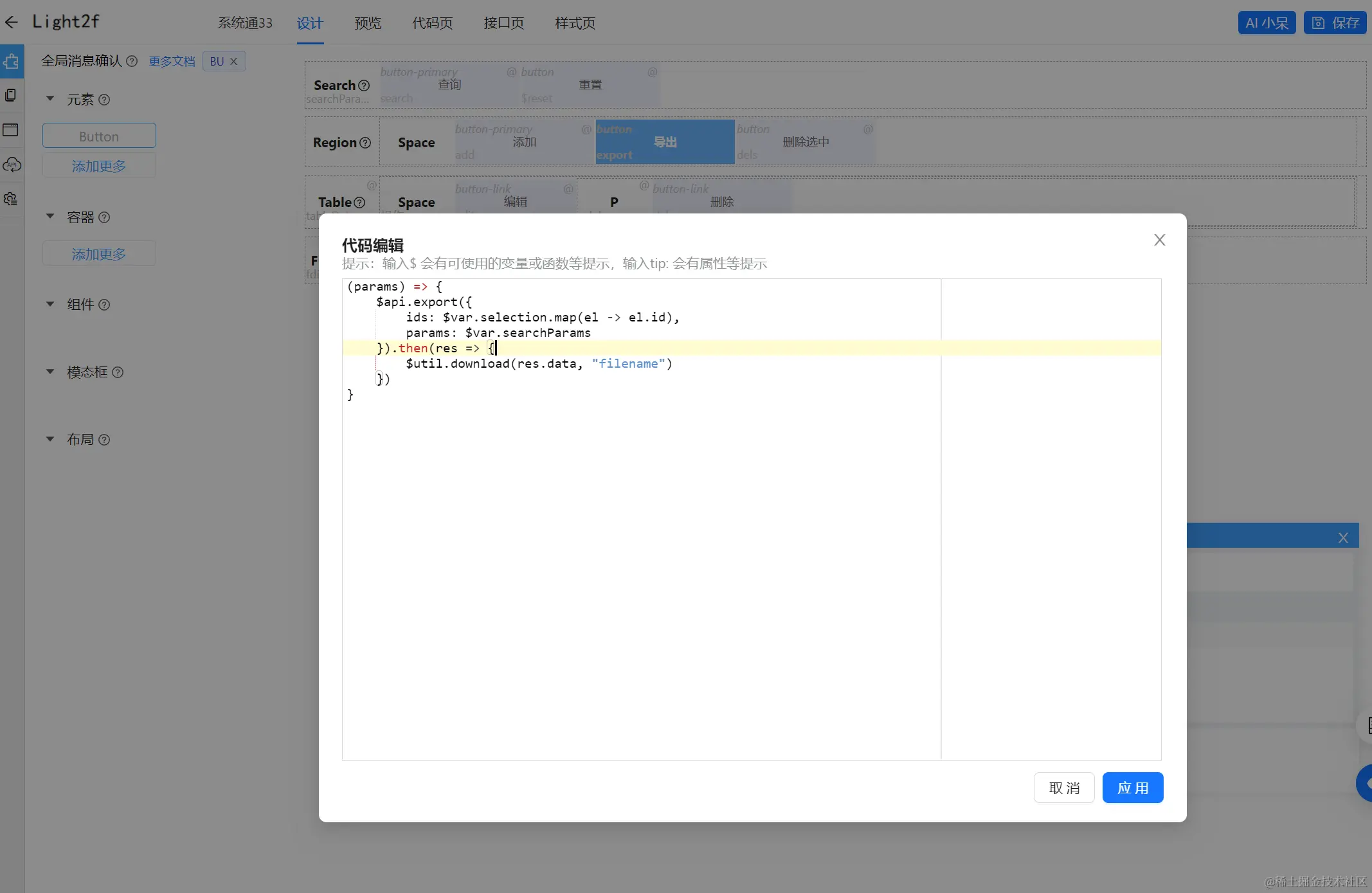Collapse the 模态框 section arrow
Viewport: 1372px width, 893px height.
[x=50, y=372]
